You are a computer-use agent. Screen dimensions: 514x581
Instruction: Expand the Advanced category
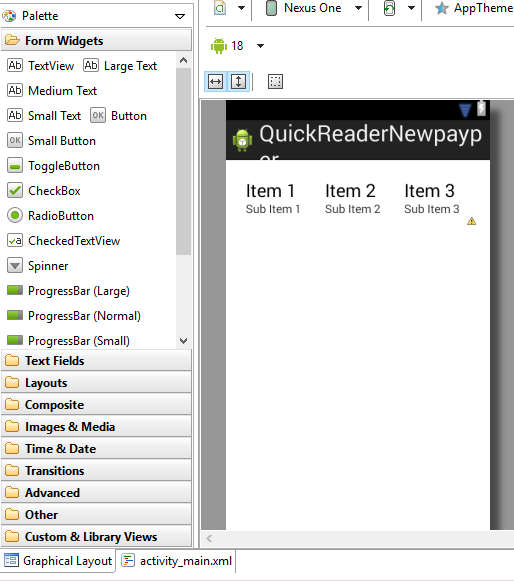(x=96, y=492)
